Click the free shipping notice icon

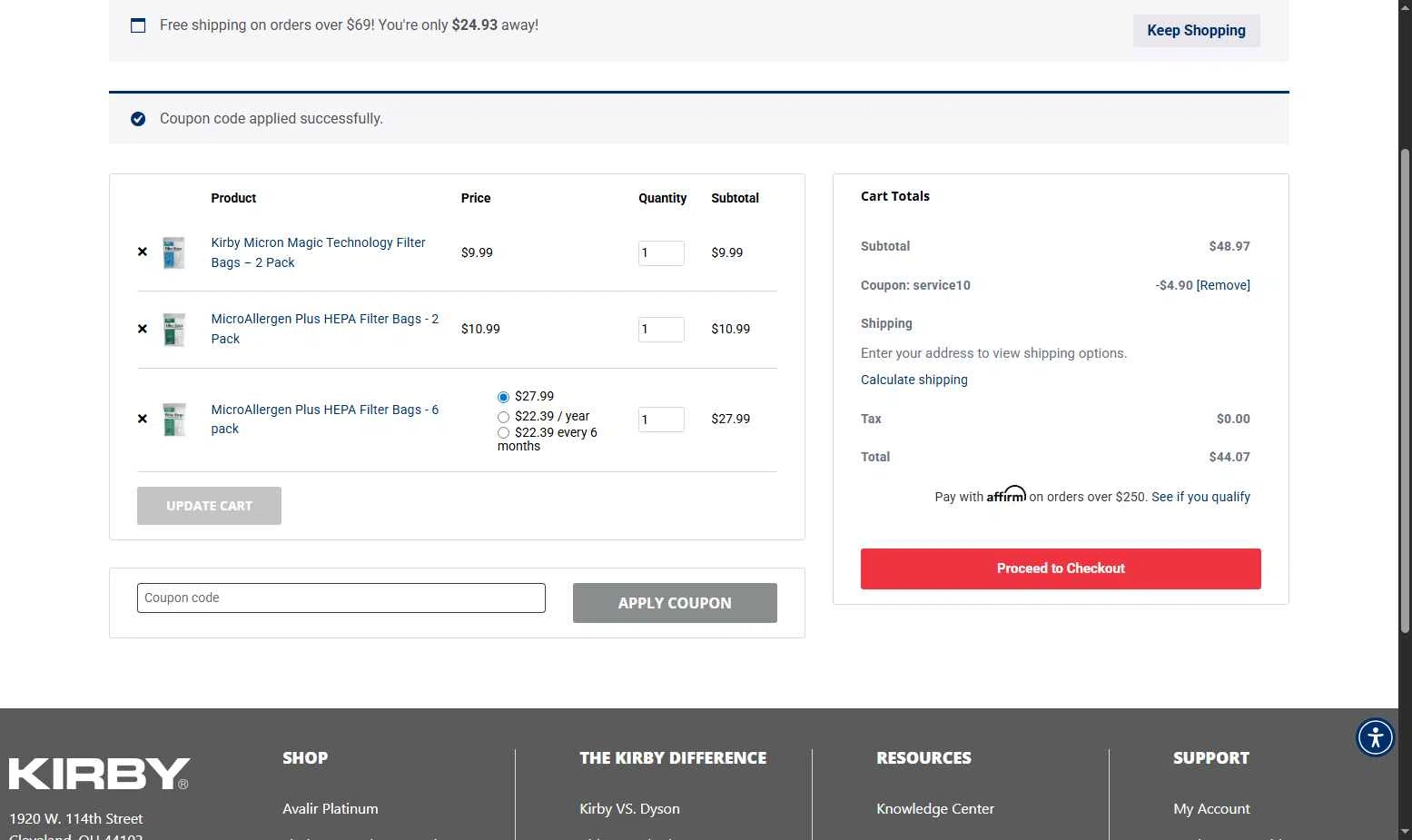click(x=138, y=25)
